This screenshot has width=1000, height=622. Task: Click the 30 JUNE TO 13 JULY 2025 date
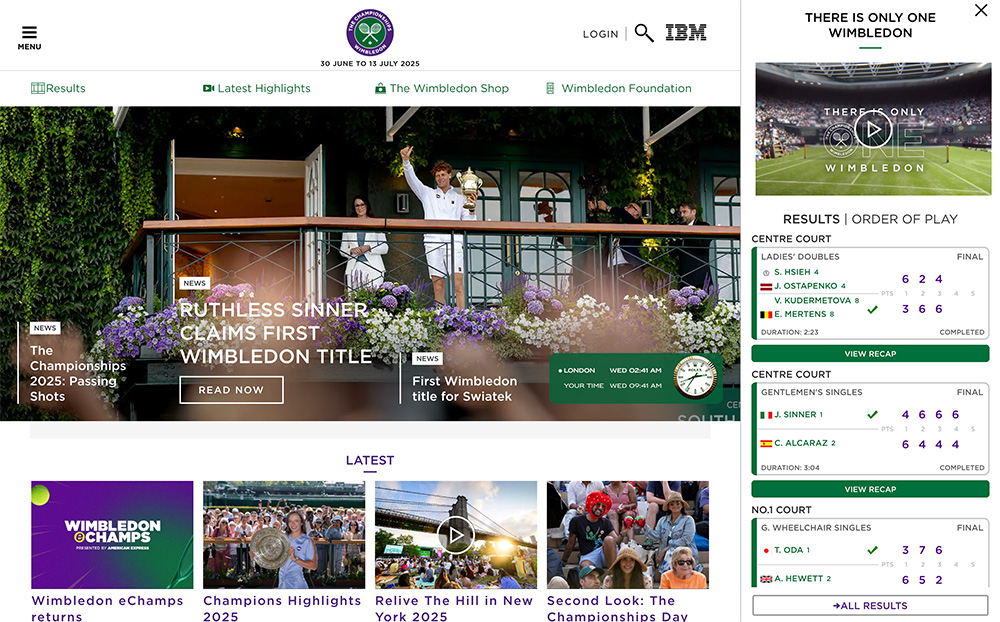tap(370, 64)
